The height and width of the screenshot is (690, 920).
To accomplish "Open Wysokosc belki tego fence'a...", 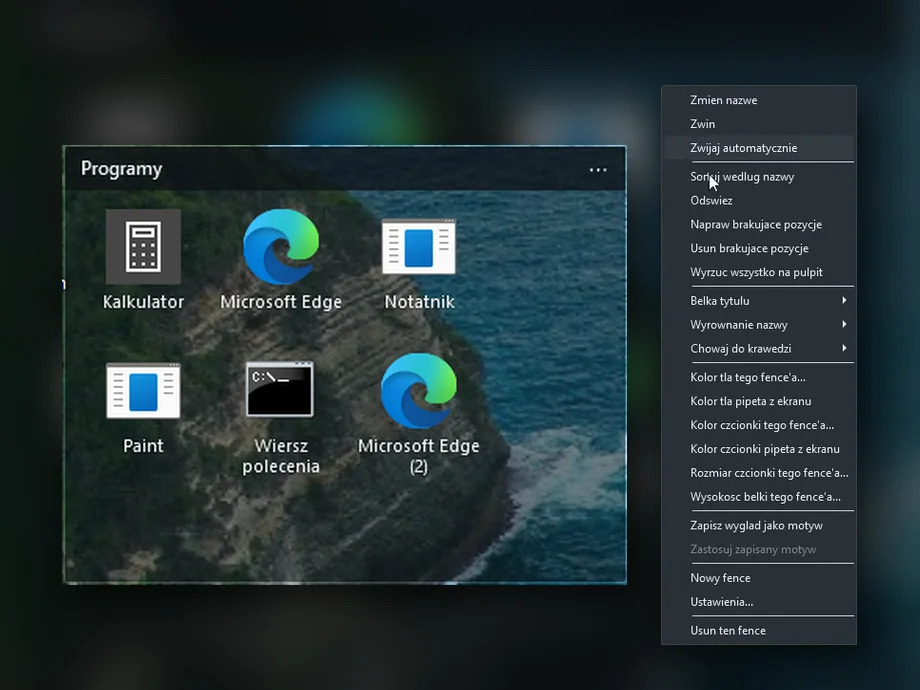I will coord(759,497).
